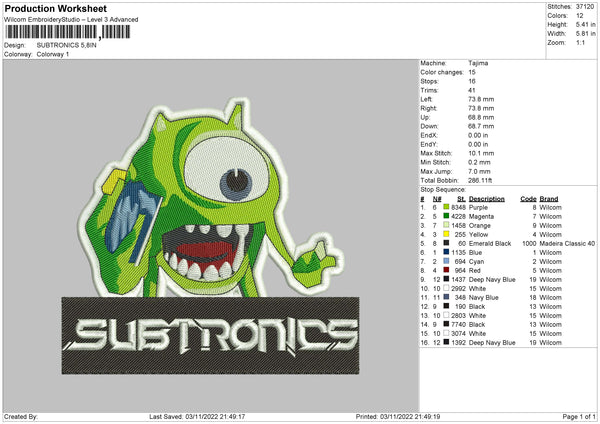Image resolution: width=600 pixels, height=424 pixels.
Task: Click the swatch in the 190 Black row
Action: pyautogui.click(x=446, y=306)
